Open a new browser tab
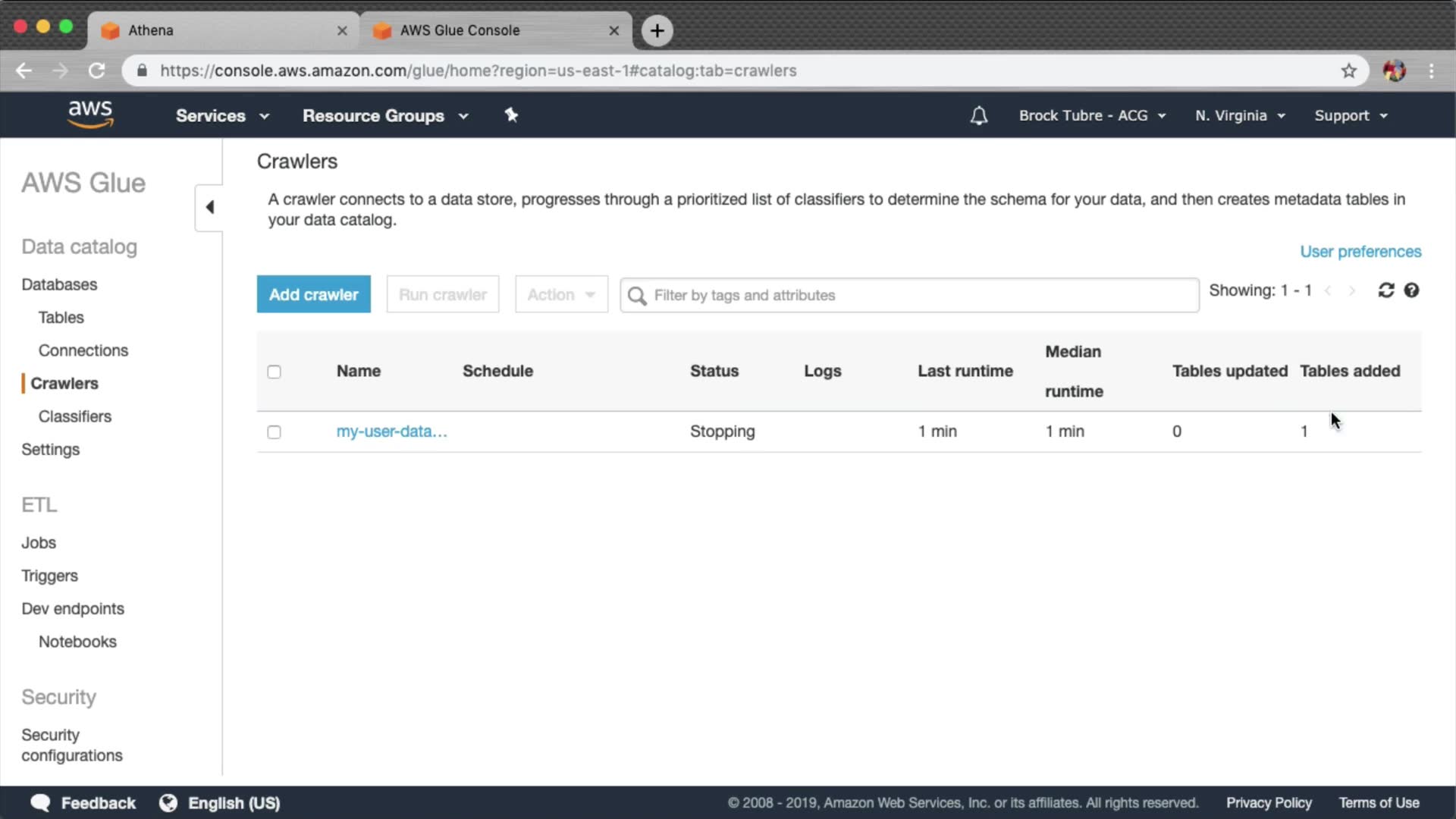This screenshot has width=1456, height=819. [x=657, y=30]
